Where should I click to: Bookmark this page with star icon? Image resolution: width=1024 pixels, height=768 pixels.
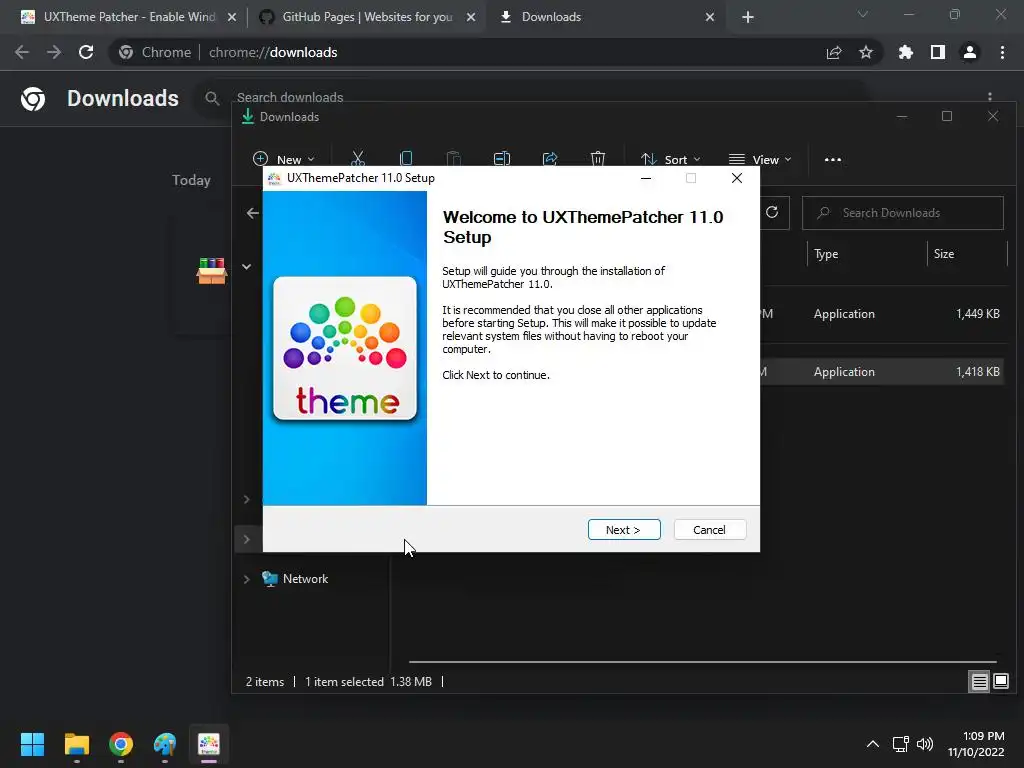(866, 52)
